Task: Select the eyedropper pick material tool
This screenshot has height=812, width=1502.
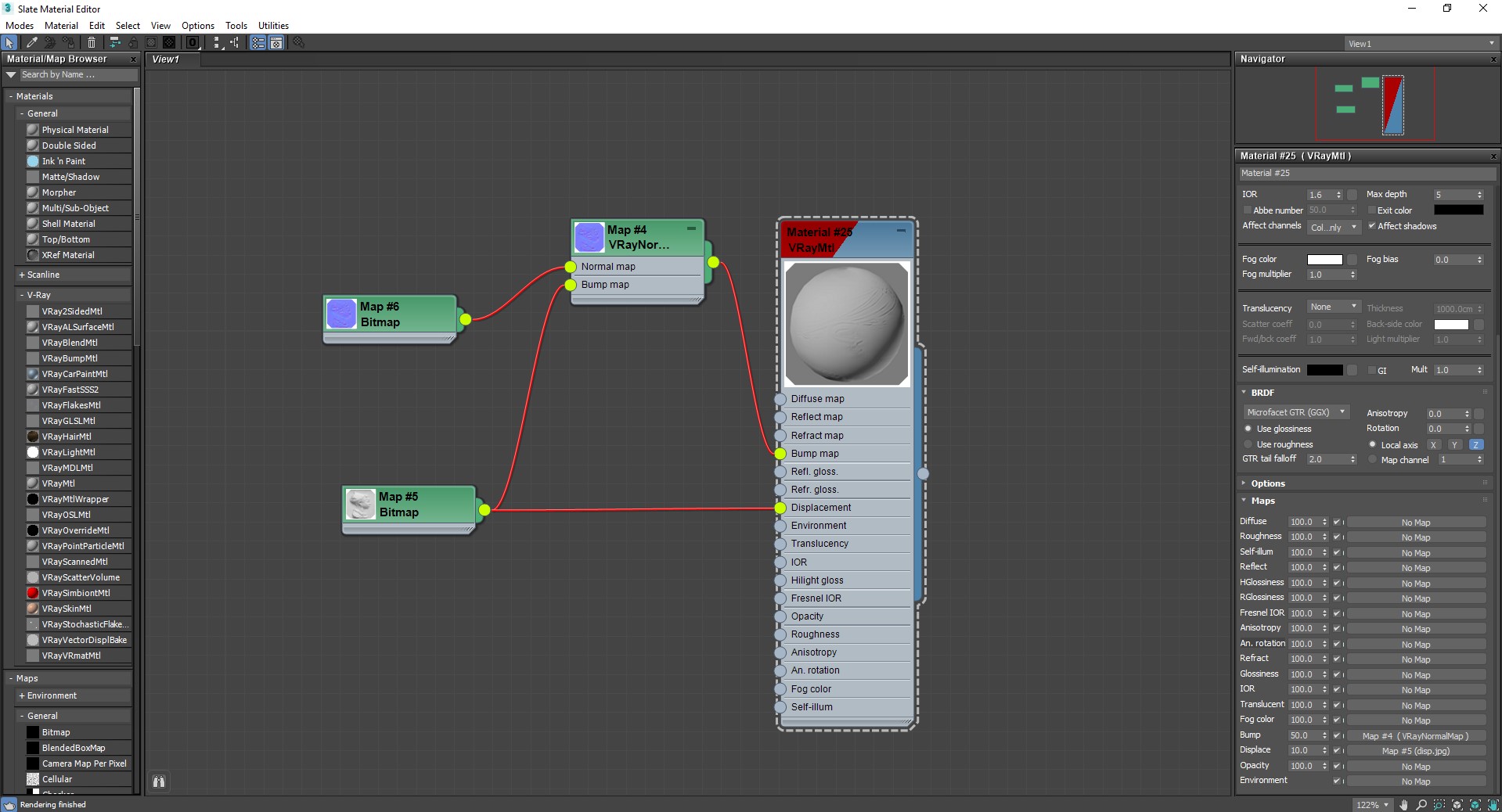Action: click(31, 43)
